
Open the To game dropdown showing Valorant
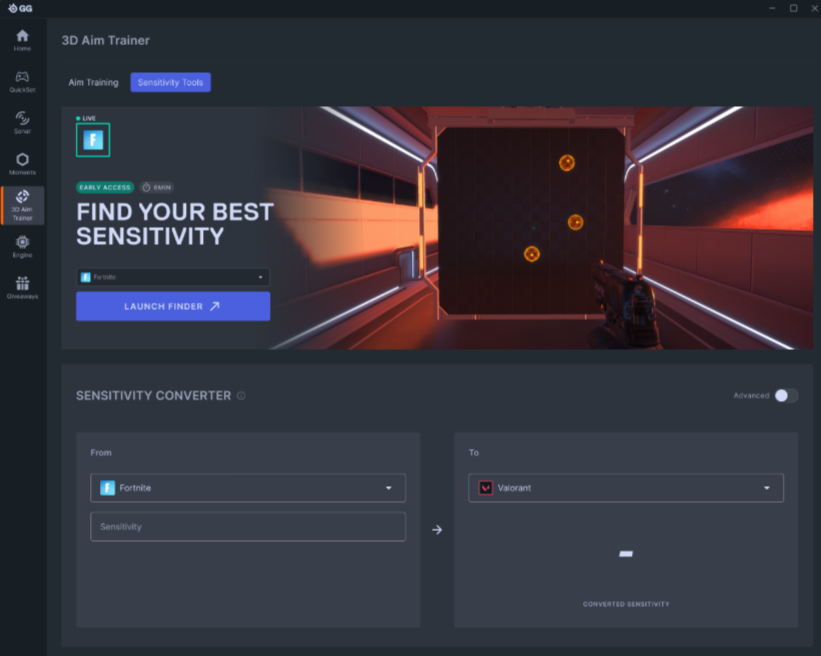coord(626,488)
